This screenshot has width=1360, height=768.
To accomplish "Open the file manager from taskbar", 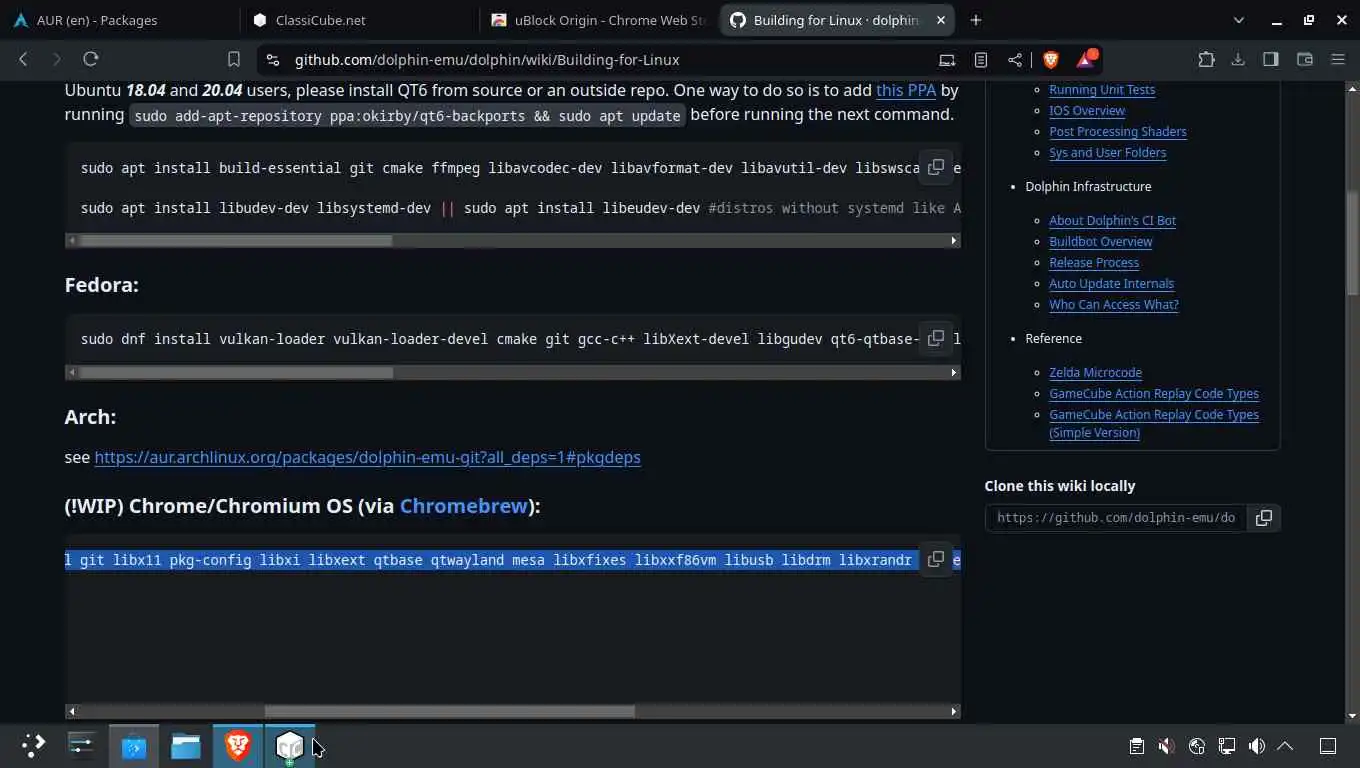I will pyautogui.click(x=186, y=745).
